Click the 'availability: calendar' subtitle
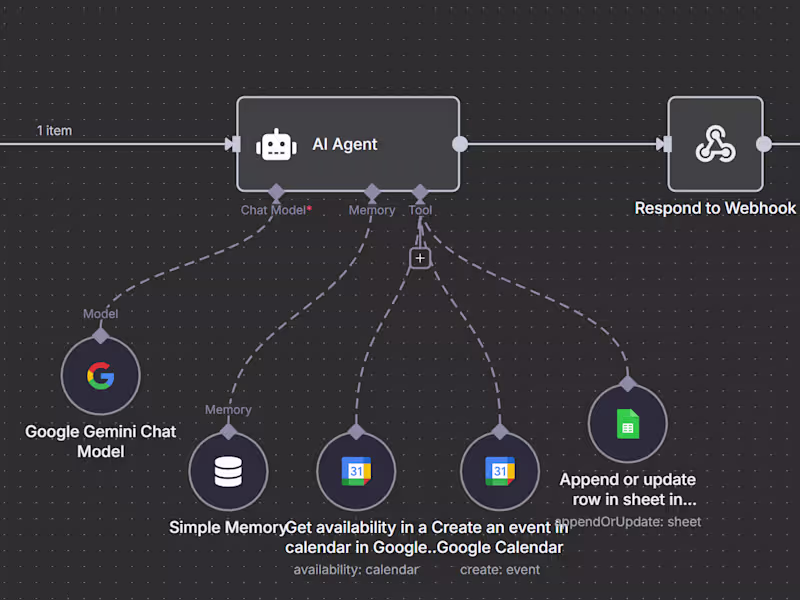 coord(356,569)
